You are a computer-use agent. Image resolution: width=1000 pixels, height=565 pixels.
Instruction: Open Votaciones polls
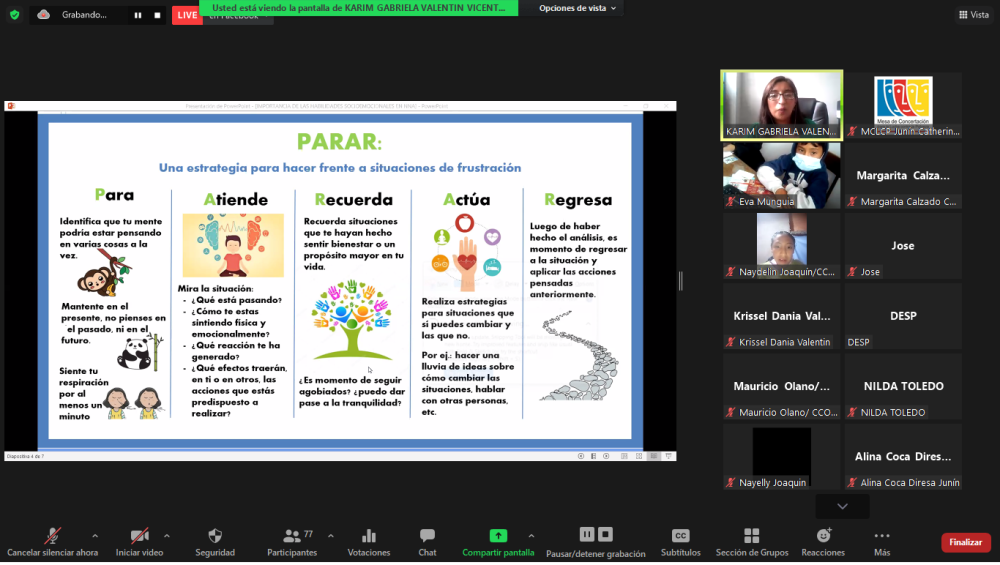pyautogui.click(x=369, y=541)
